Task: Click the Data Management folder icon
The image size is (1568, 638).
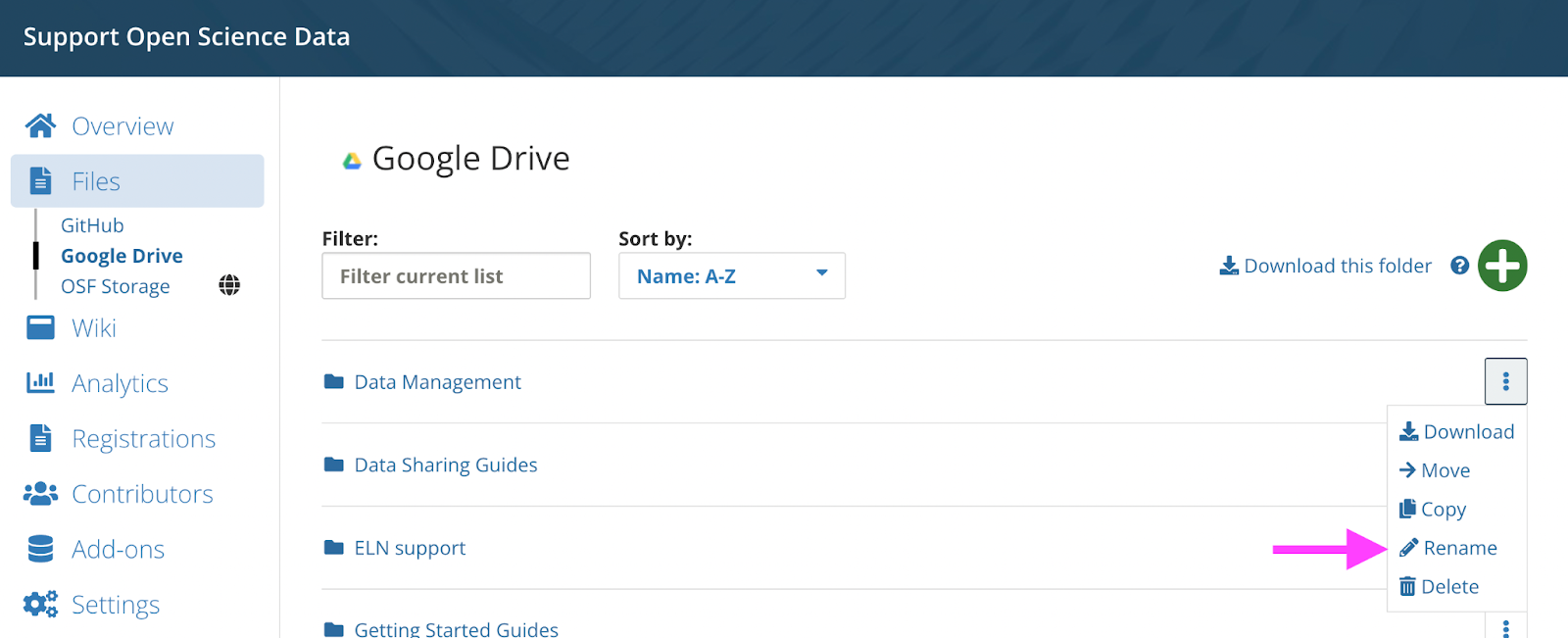Action: tap(334, 381)
